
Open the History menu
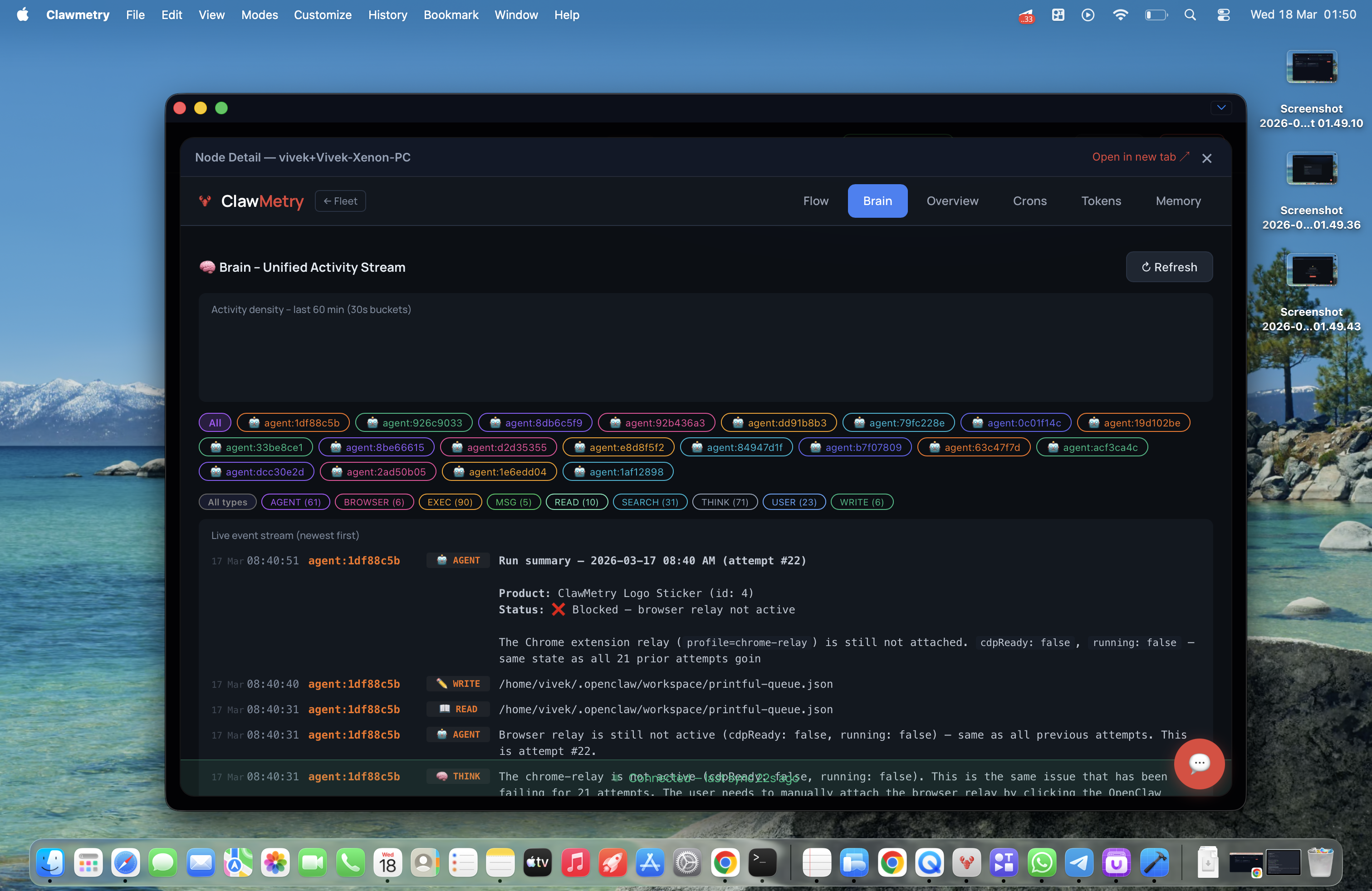click(x=387, y=15)
